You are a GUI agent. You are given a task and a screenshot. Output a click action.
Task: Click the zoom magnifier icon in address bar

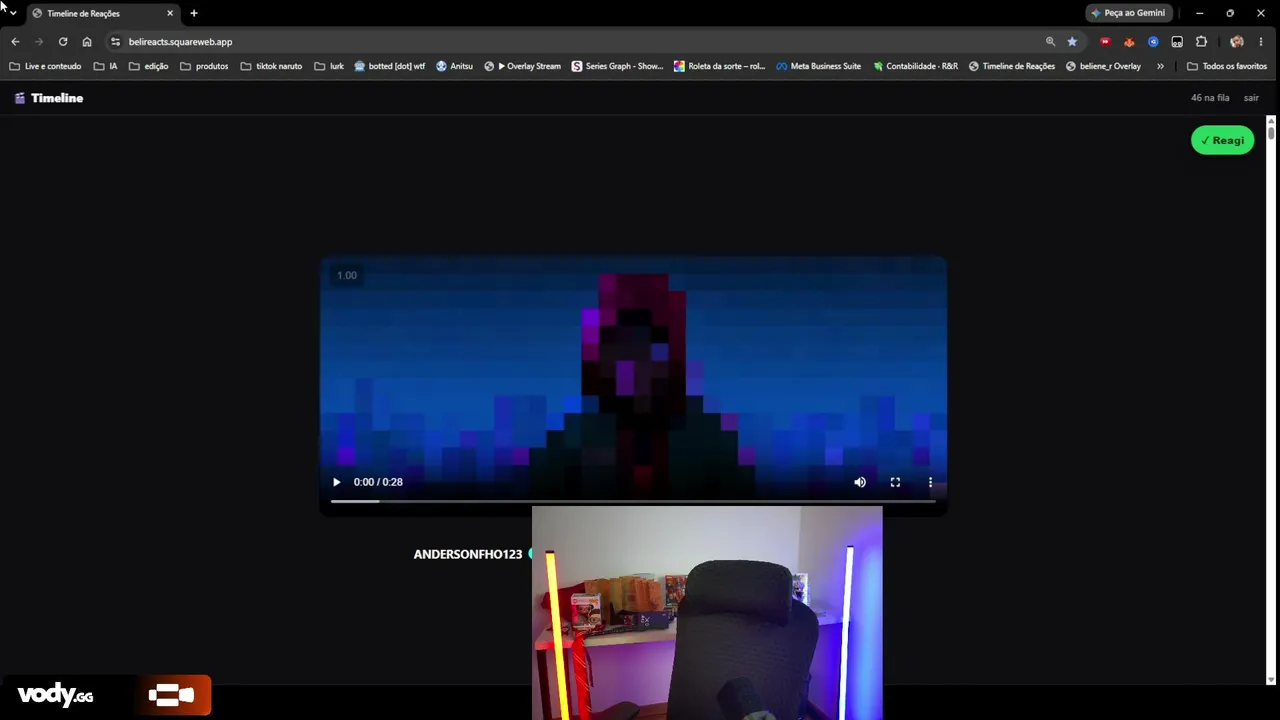point(1050,42)
